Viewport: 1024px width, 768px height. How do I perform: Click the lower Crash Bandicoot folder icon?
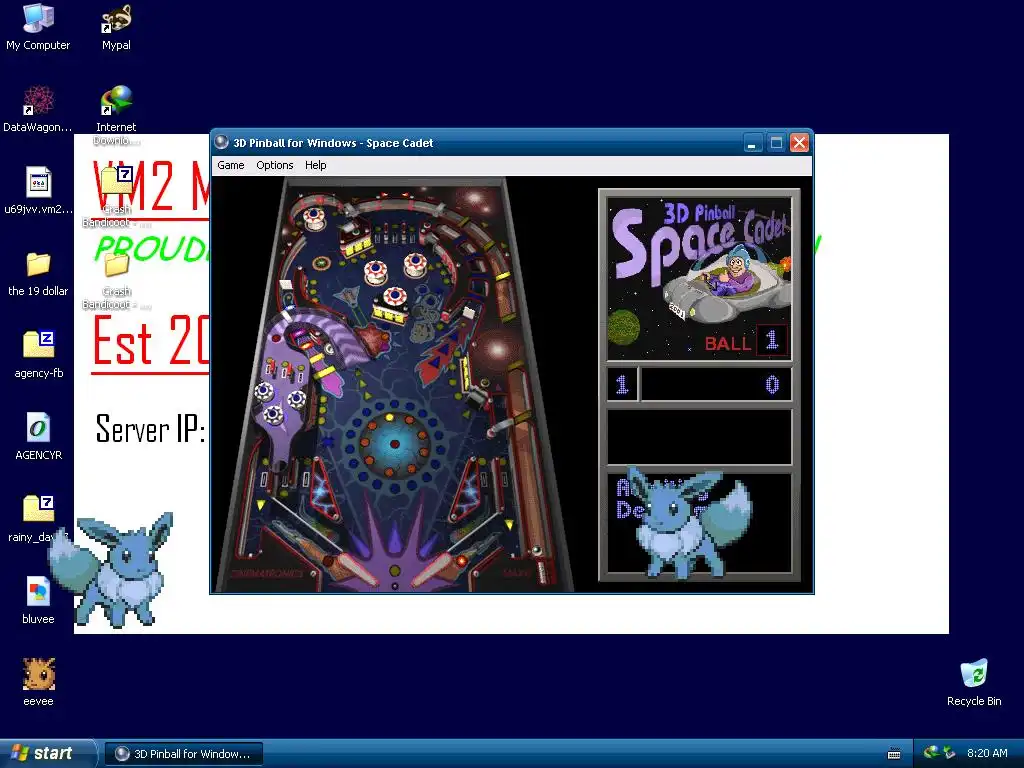tap(116, 281)
